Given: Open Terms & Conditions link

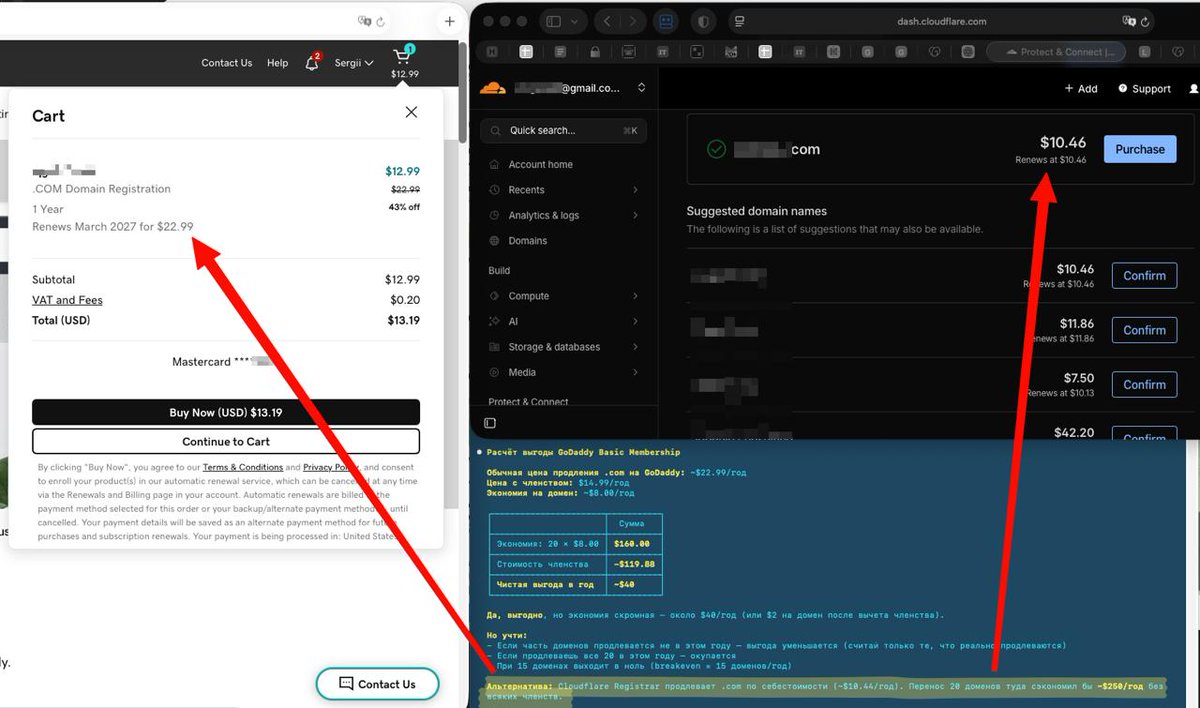Looking at the screenshot, I should pyautogui.click(x=243, y=467).
